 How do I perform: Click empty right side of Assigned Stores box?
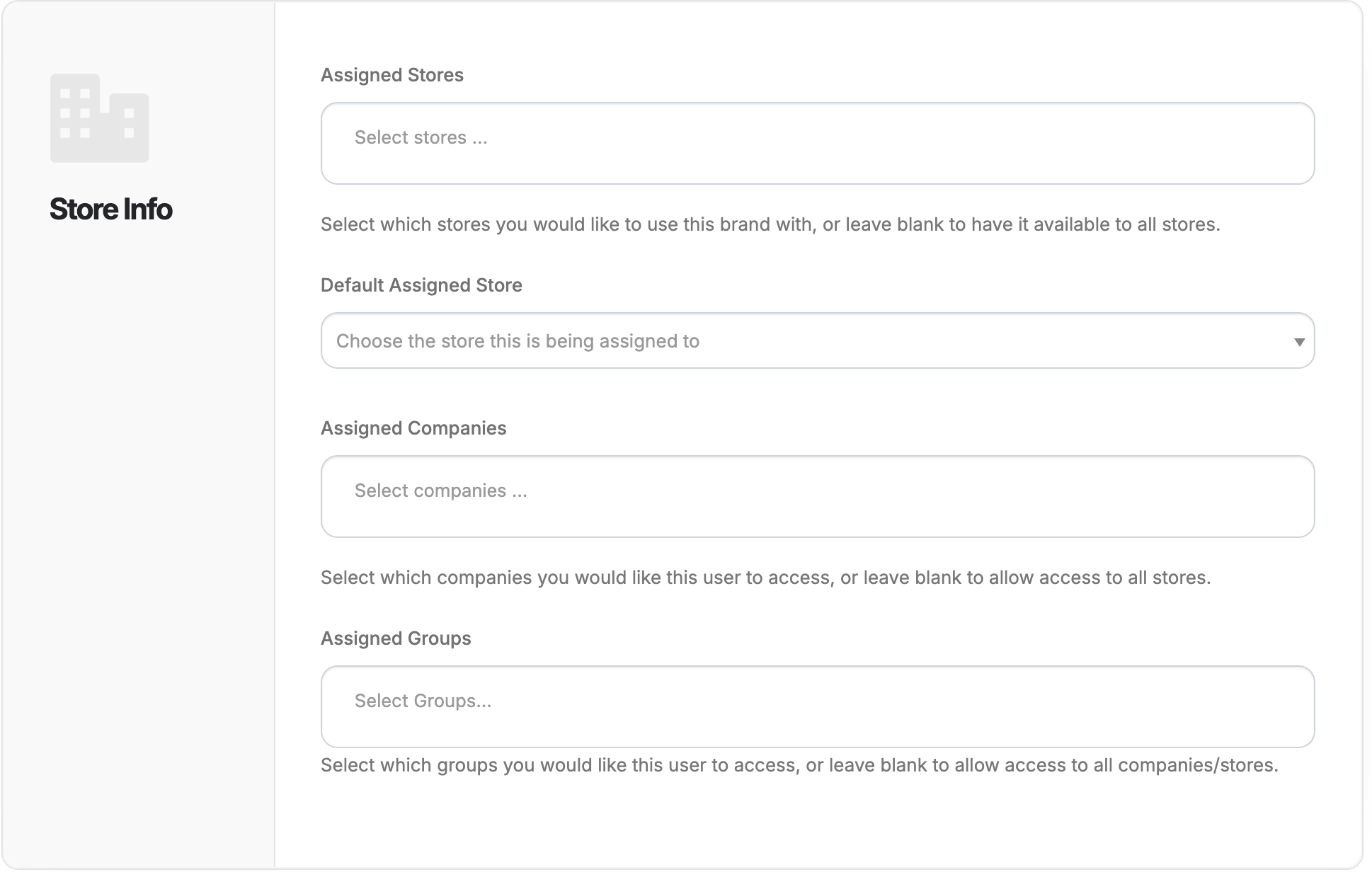[x=1133, y=144]
